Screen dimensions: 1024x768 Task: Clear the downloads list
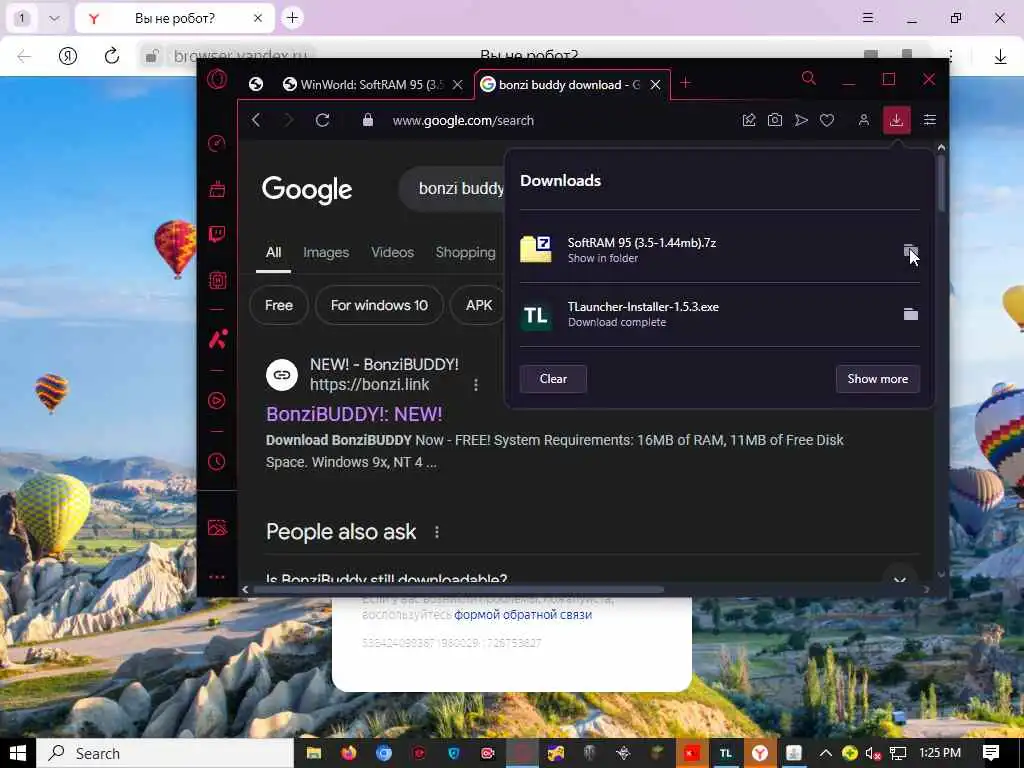(x=553, y=379)
